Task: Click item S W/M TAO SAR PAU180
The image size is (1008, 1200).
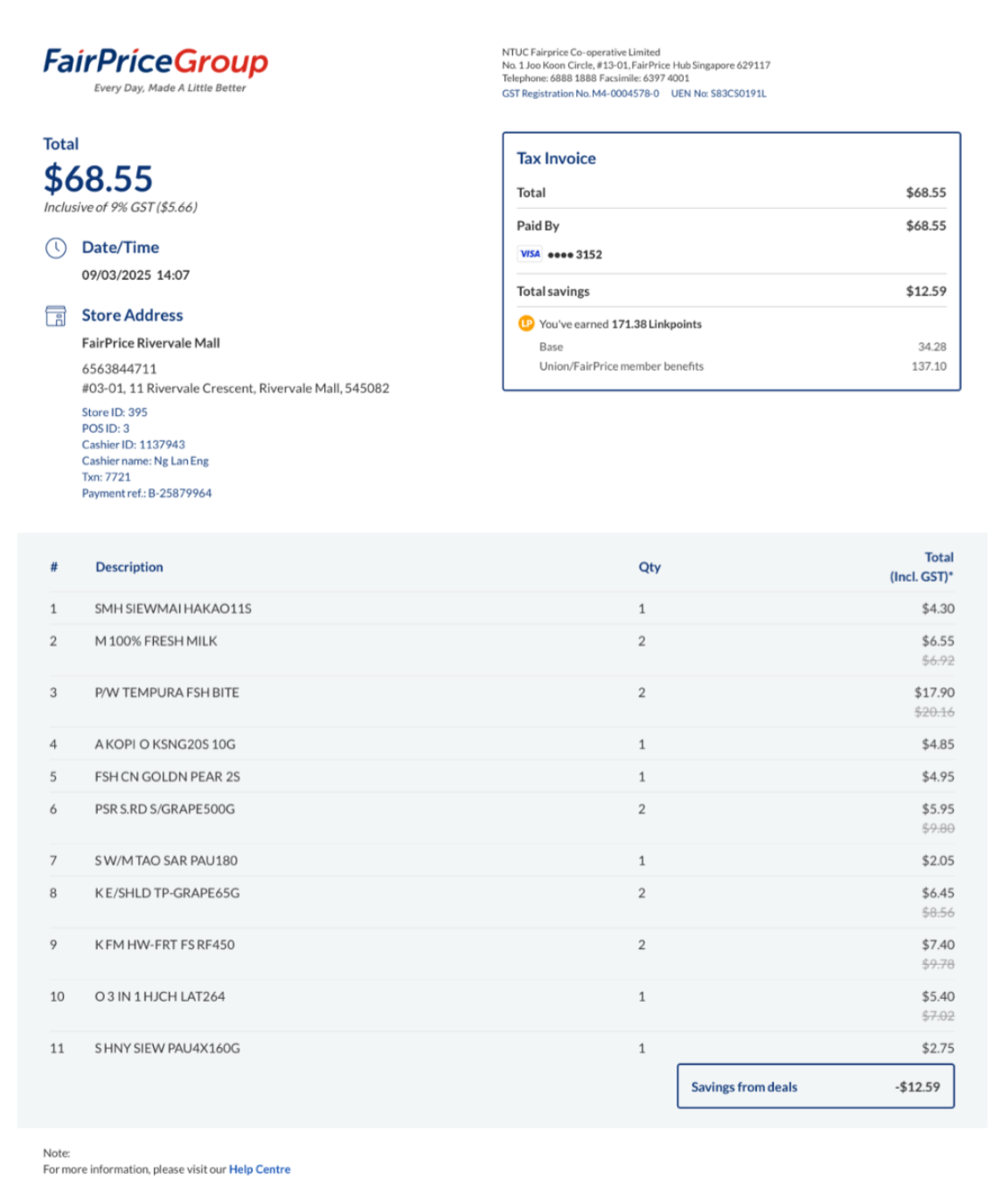Action: pyautogui.click(x=166, y=860)
